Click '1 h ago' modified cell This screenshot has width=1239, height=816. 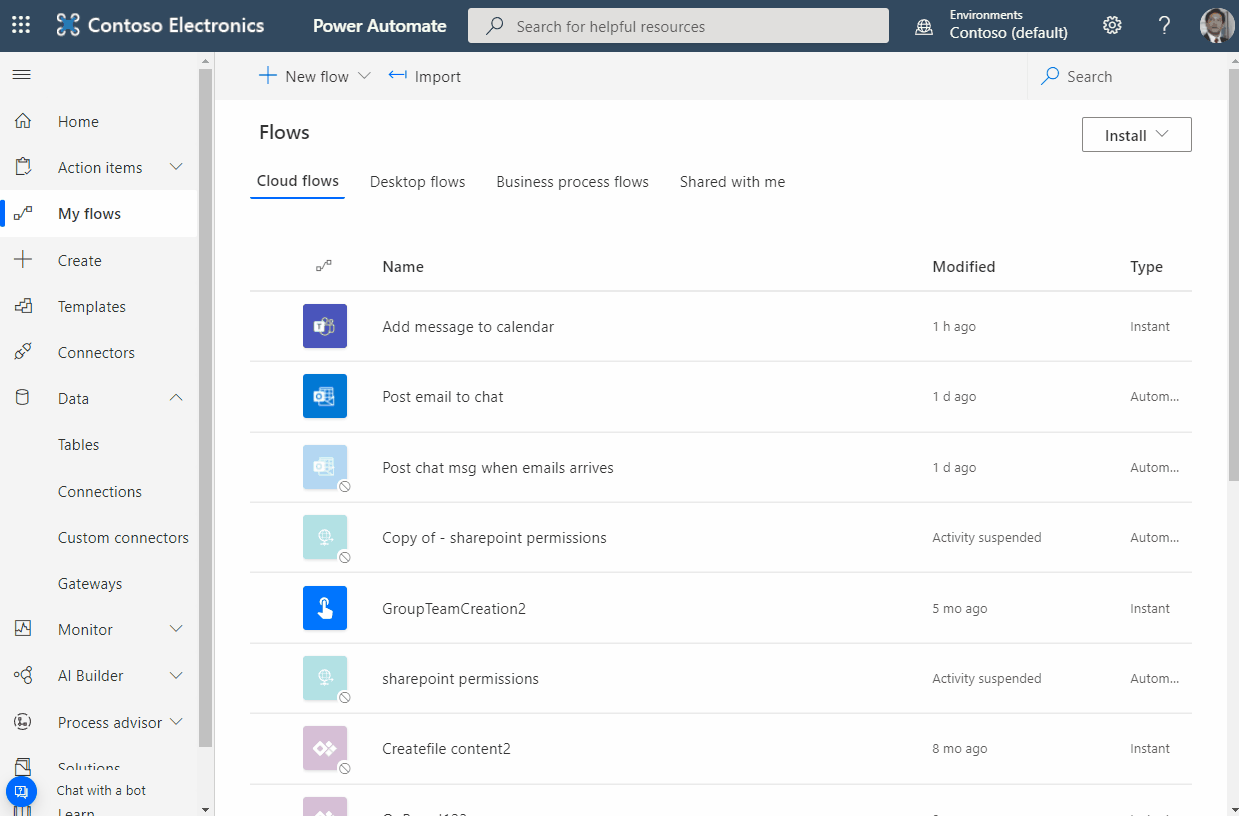point(954,327)
